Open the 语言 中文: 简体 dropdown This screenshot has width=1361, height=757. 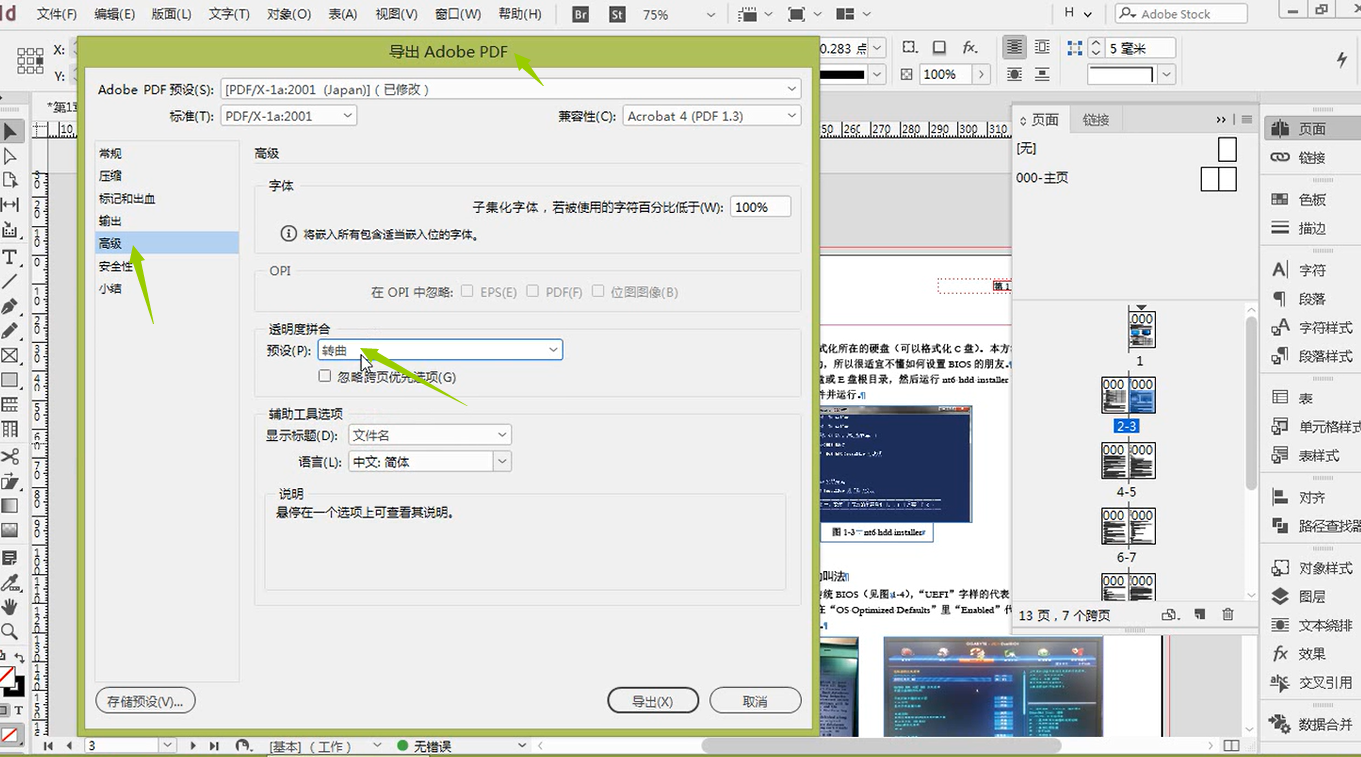tap(430, 462)
